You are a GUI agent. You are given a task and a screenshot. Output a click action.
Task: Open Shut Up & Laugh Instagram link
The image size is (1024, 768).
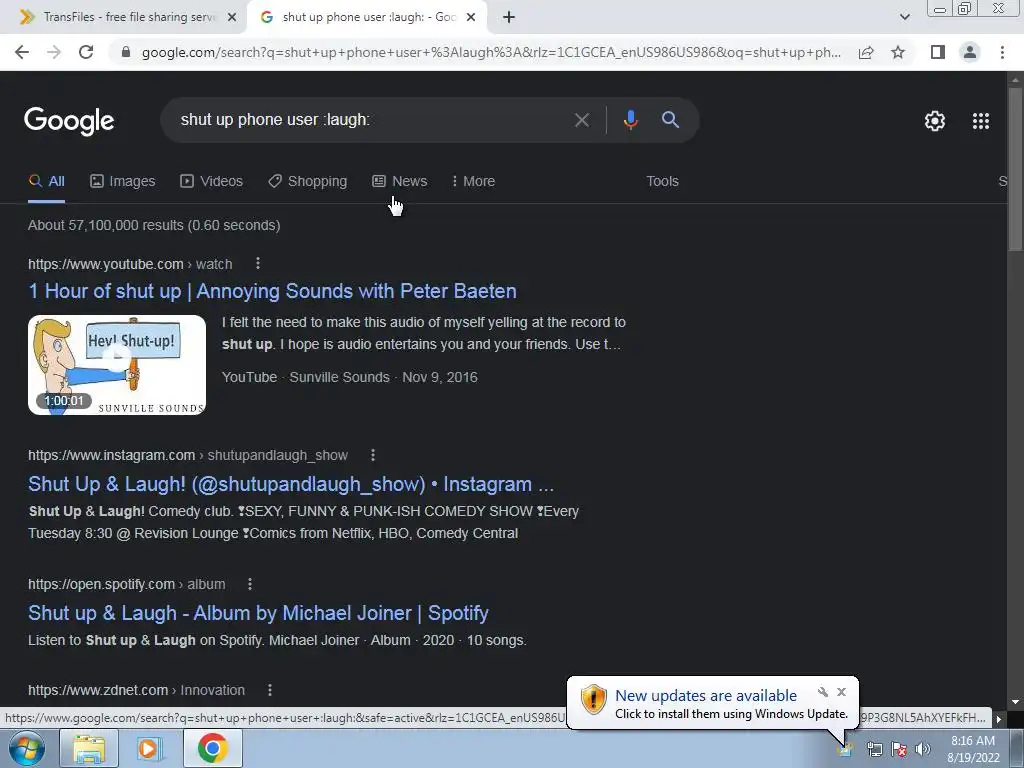click(291, 485)
